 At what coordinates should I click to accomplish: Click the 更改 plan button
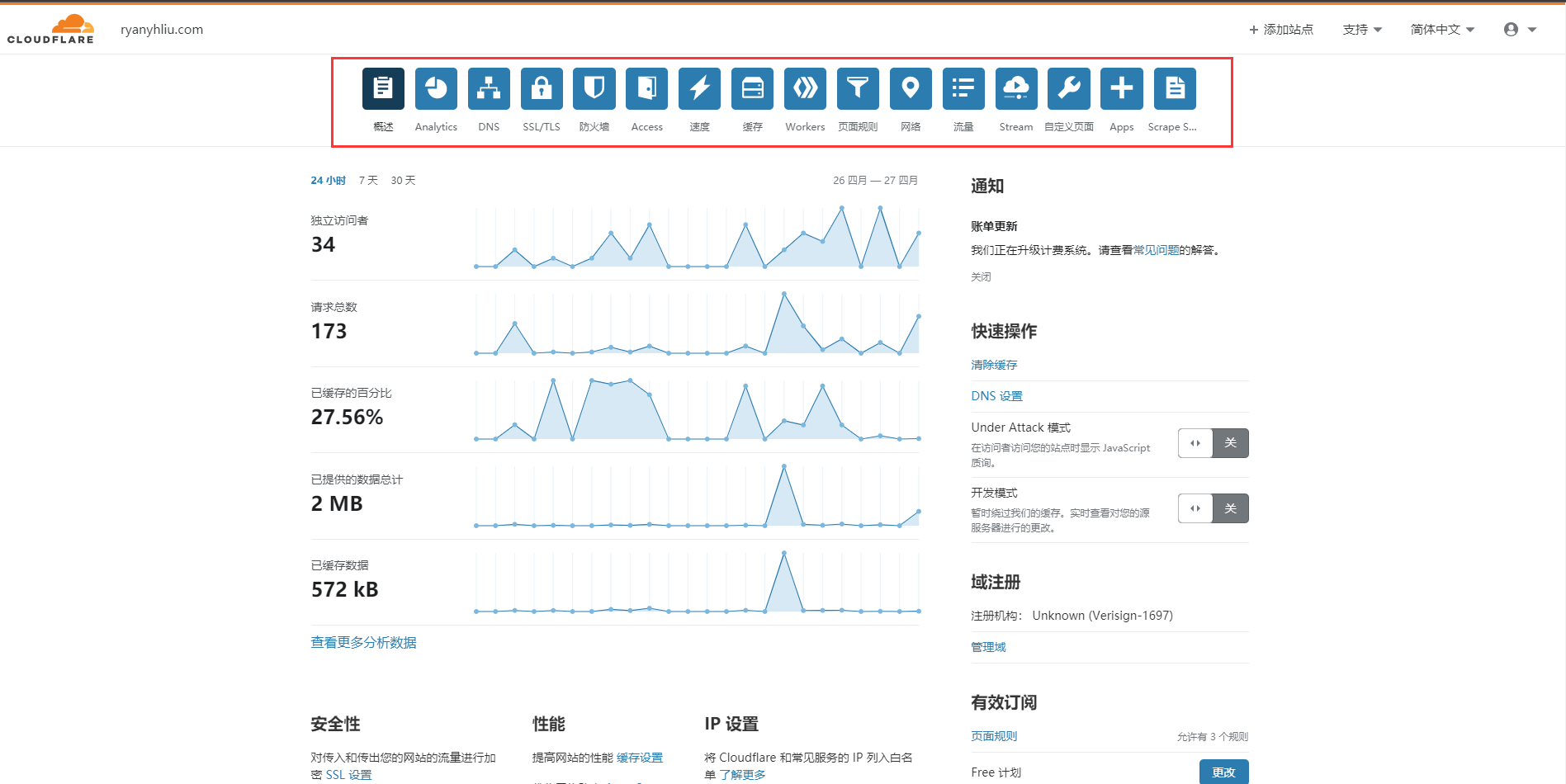[x=1223, y=772]
